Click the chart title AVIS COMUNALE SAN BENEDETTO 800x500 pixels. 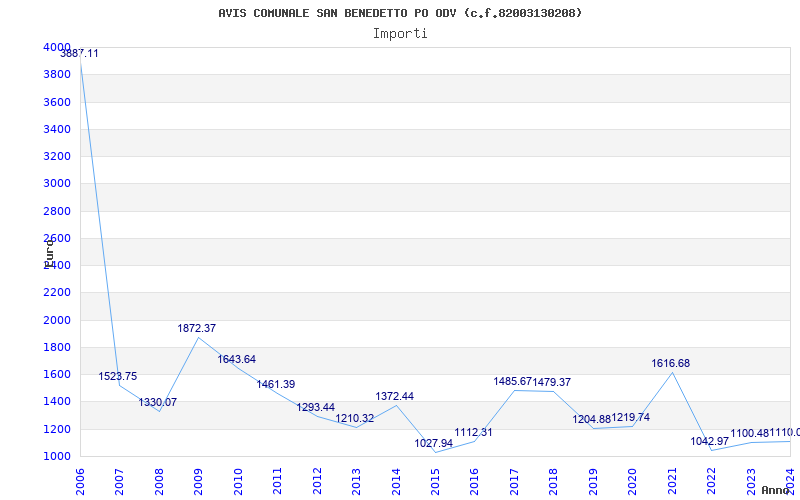click(x=400, y=13)
